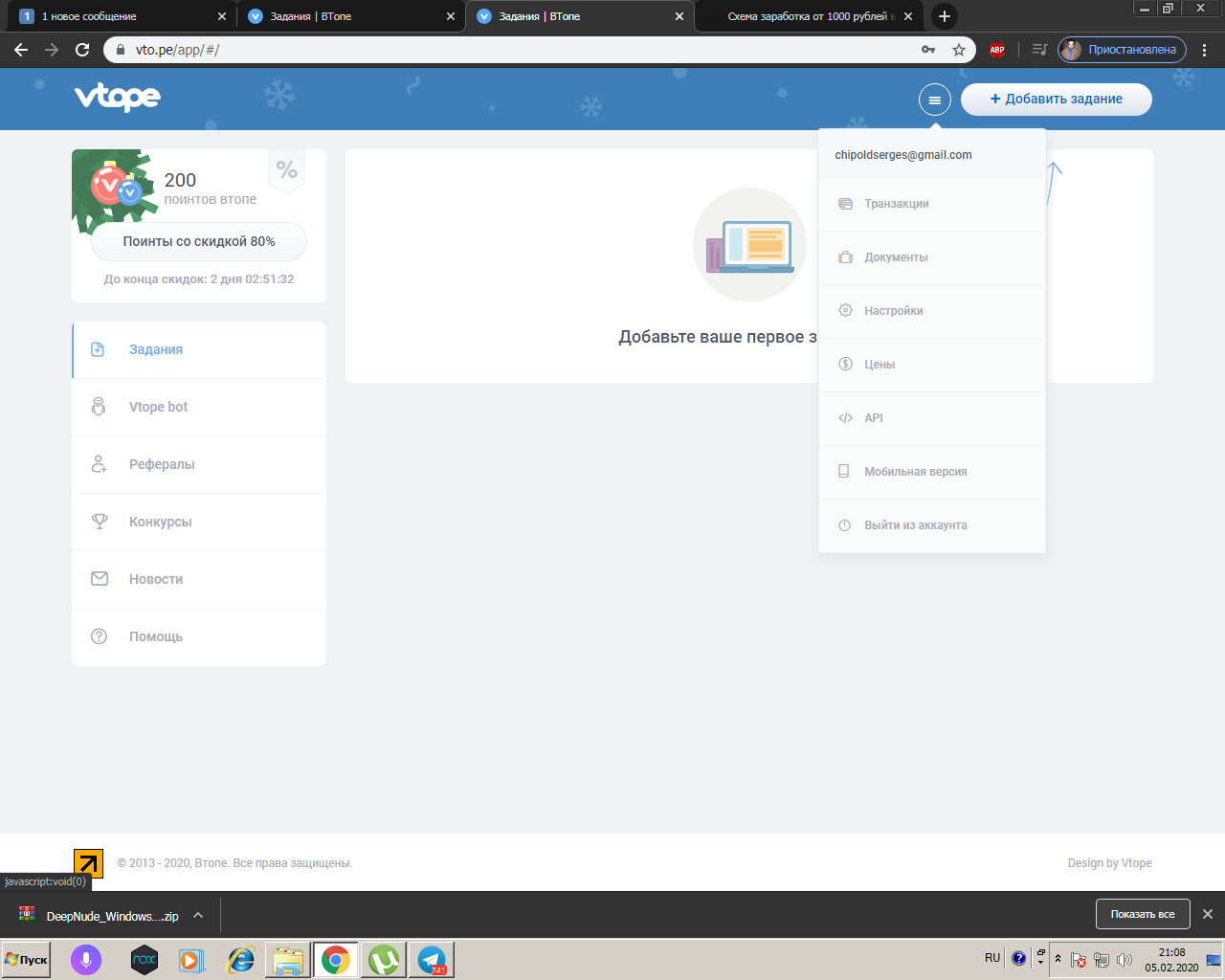Select Цены in the dropdown menu
This screenshot has height=980, width=1225.
tap(932, 365)
